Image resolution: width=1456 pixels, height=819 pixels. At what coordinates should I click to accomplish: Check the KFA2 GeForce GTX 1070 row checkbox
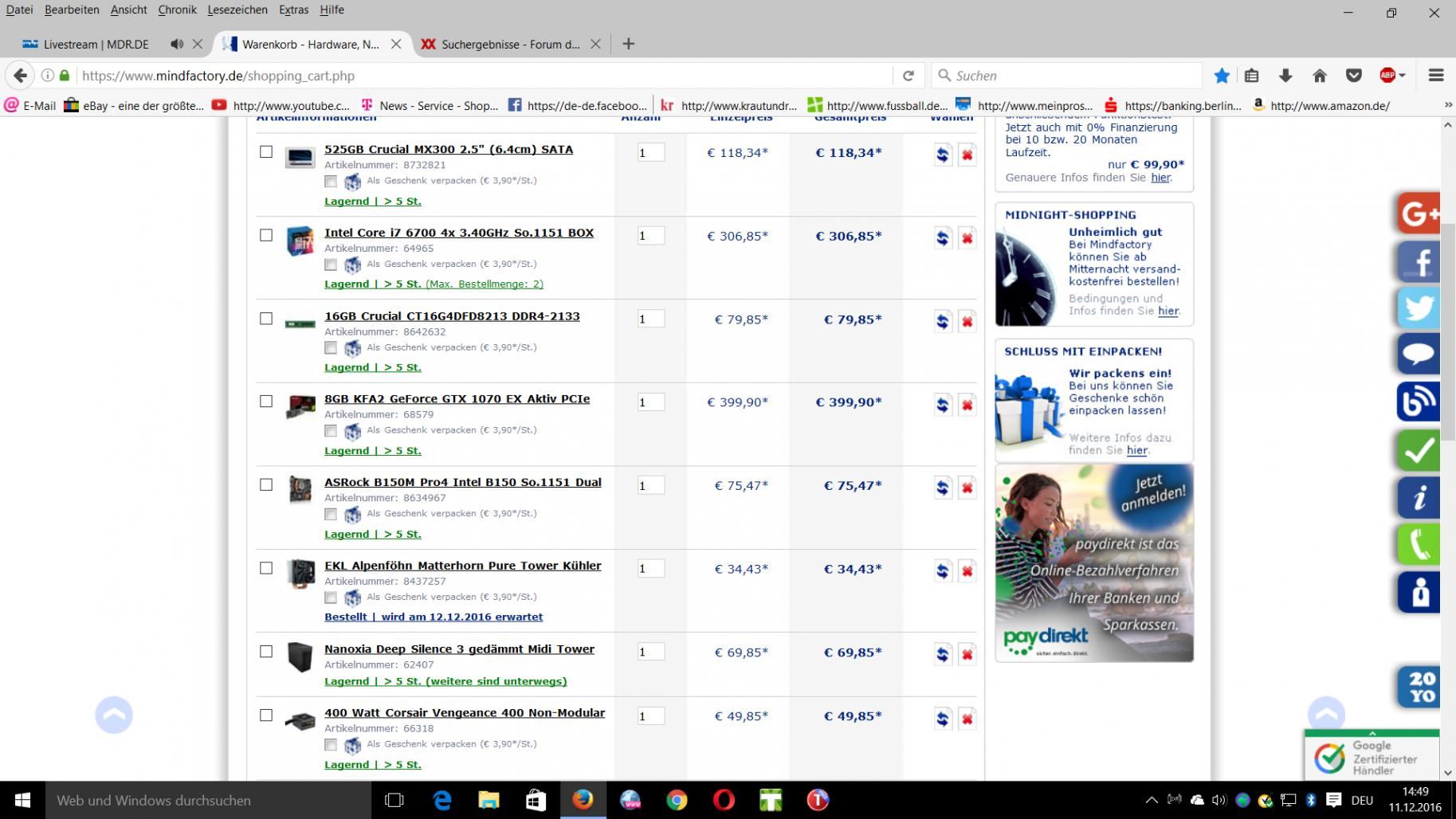(266, 401)
